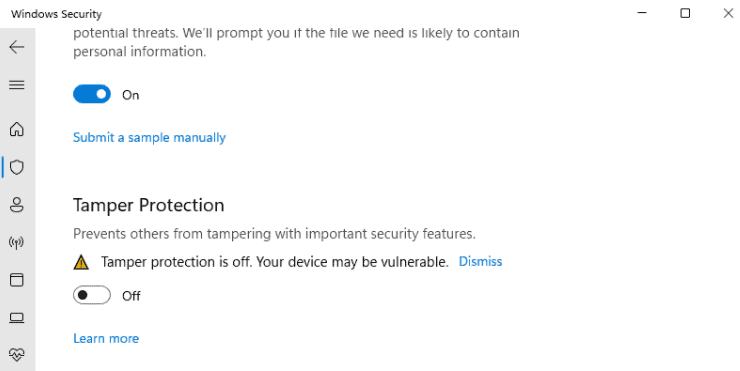This screenshot has width=740, height=371.
Task: Click the Tamper Protection heading
Action: pos(149,205)
